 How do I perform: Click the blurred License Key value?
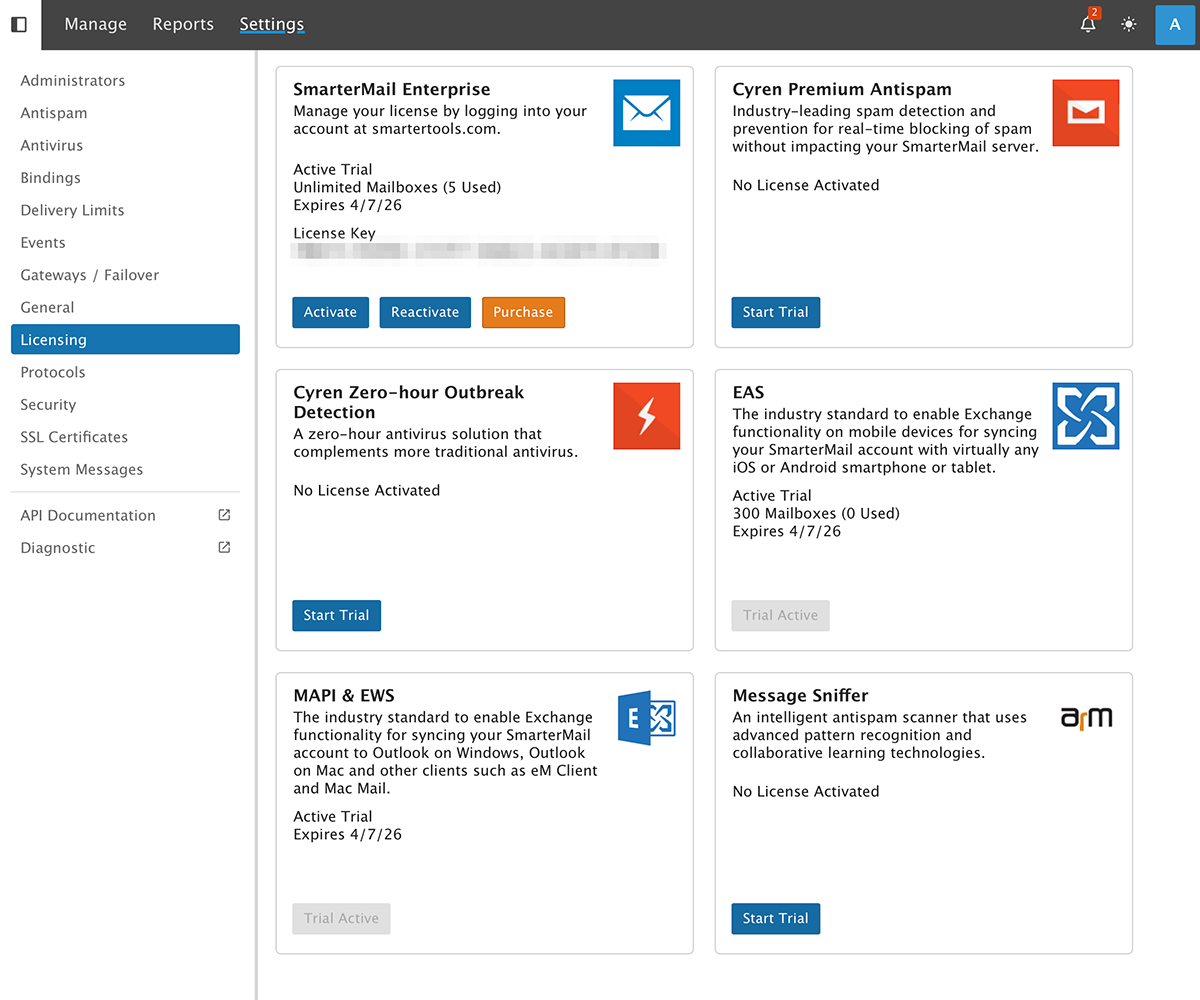pyautogui.click(x=479, y=250)
